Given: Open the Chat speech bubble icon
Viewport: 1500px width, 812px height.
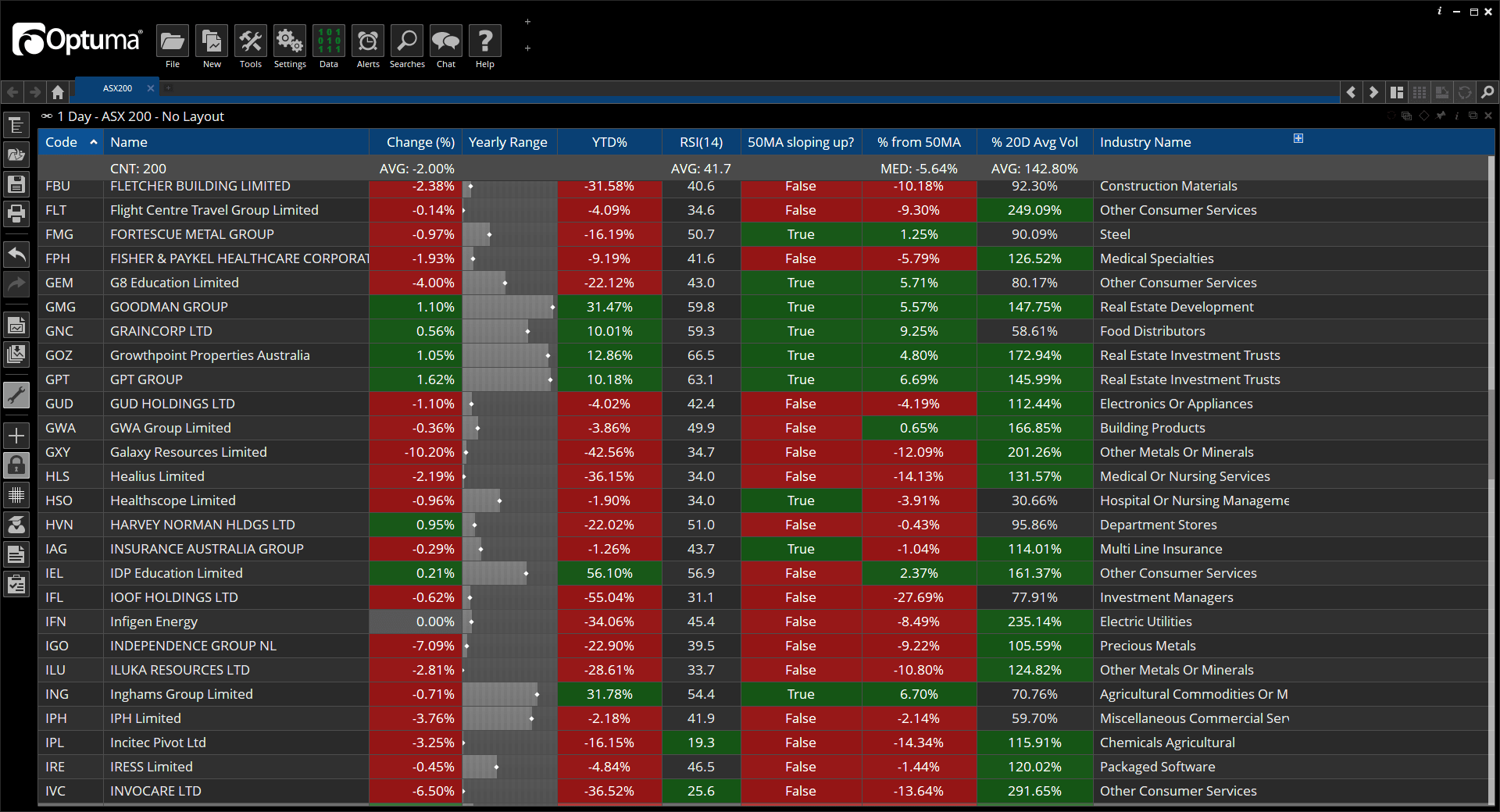Looking at the screenshot, I should click(x=446, y=41).
